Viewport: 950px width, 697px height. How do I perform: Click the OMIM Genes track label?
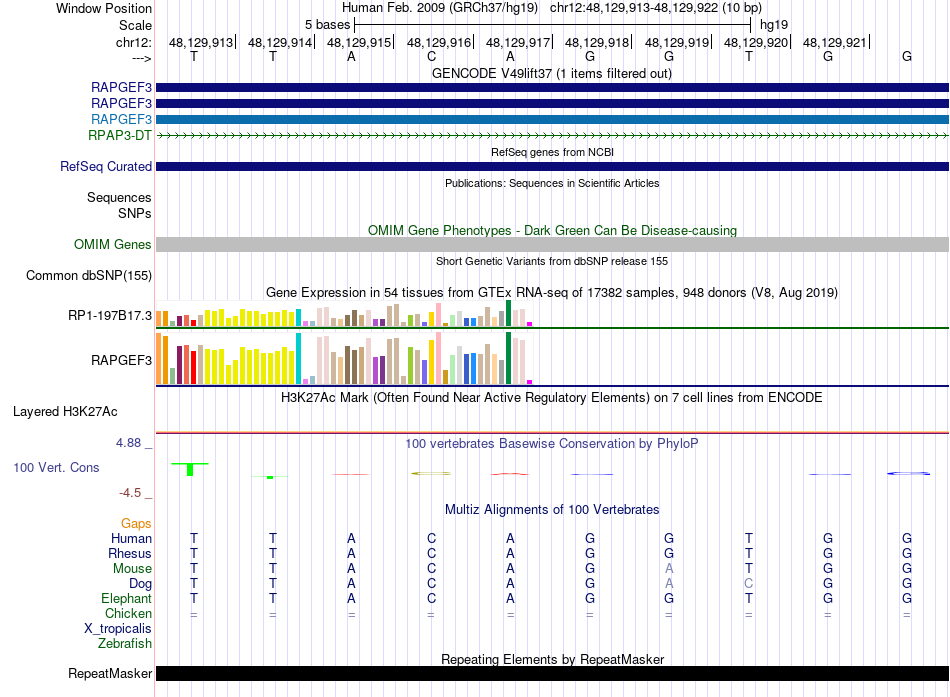tap(112, 244)
